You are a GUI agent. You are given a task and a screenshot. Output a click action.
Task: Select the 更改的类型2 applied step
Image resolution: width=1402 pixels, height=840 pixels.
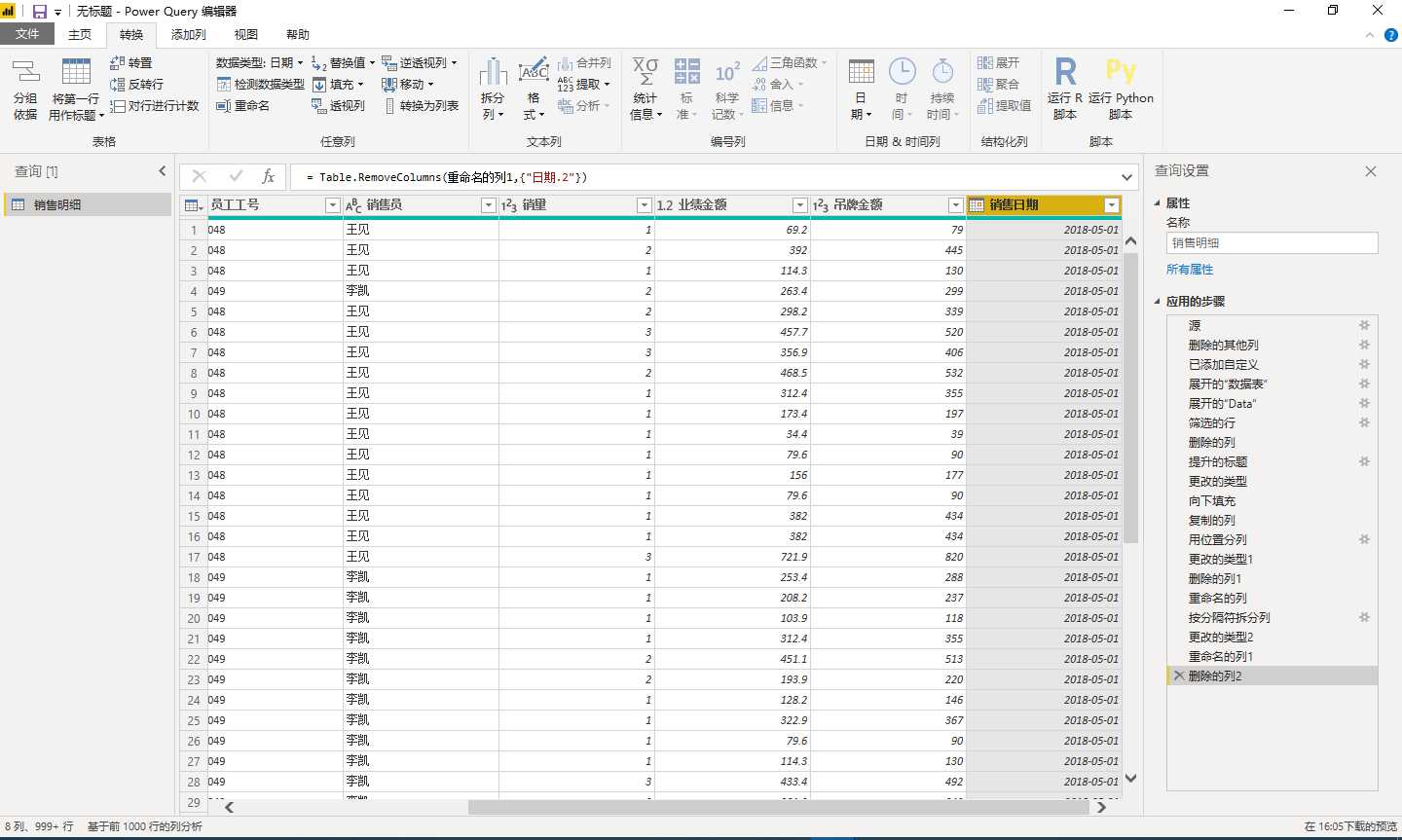click(1272, 637)
